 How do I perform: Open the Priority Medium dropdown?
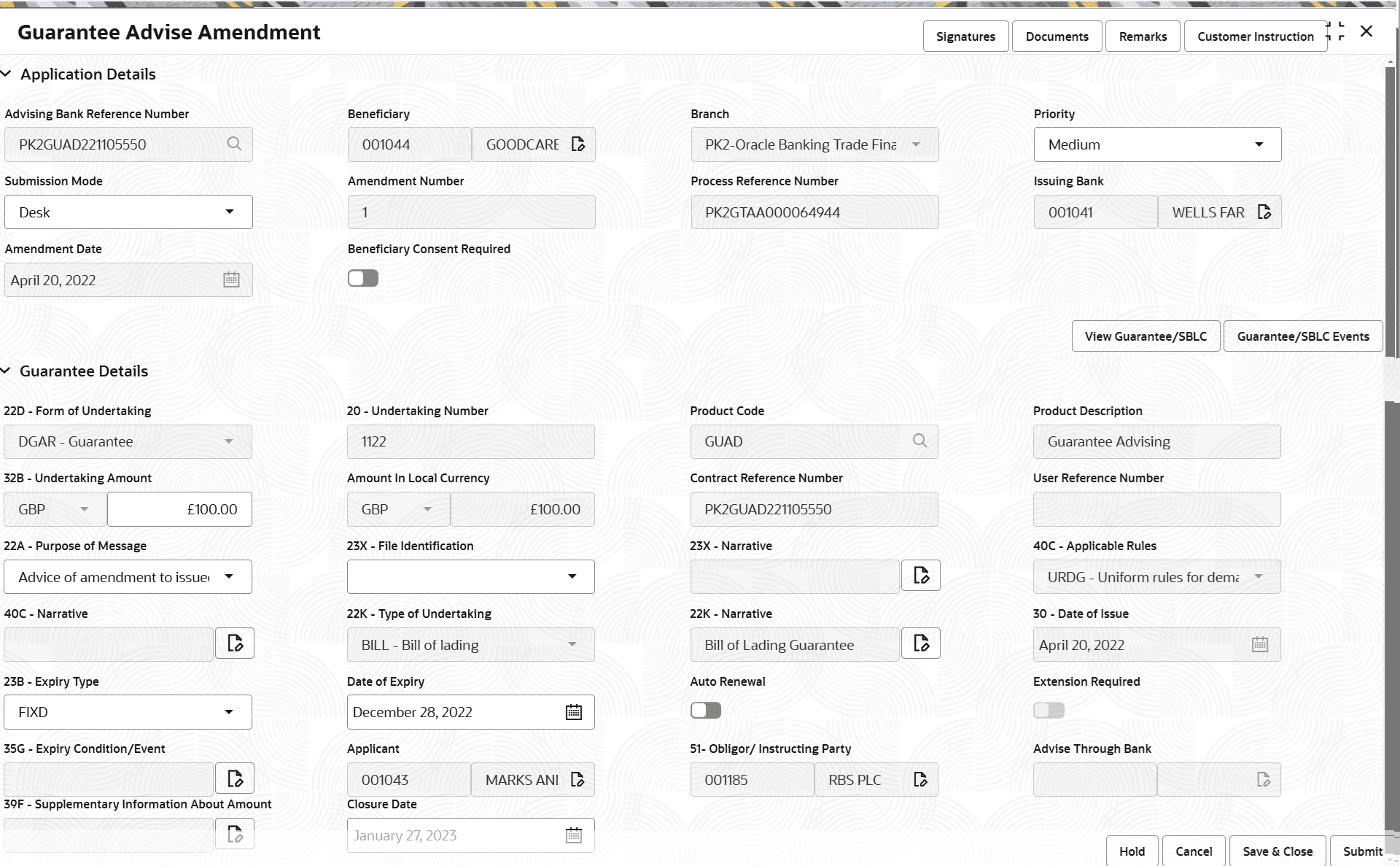(1157, 144)
